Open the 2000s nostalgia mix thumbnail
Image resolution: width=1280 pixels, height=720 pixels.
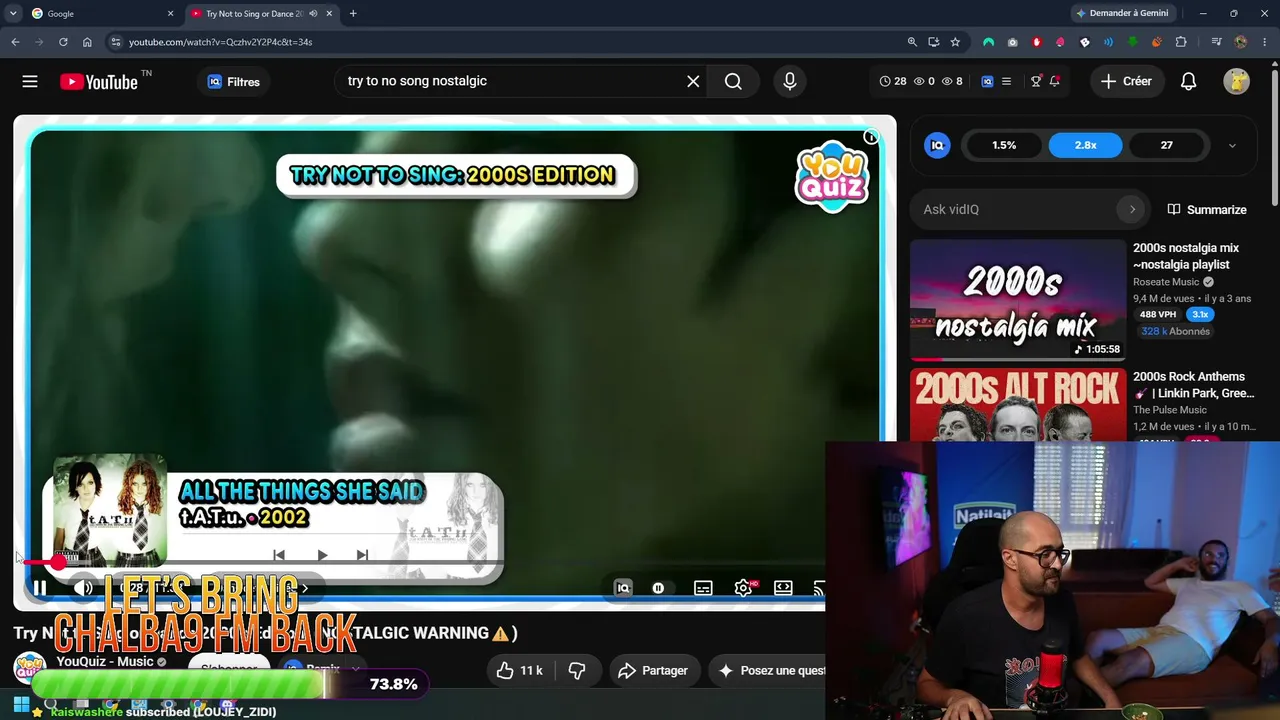pyautogui.click(x=1018, y=300)
